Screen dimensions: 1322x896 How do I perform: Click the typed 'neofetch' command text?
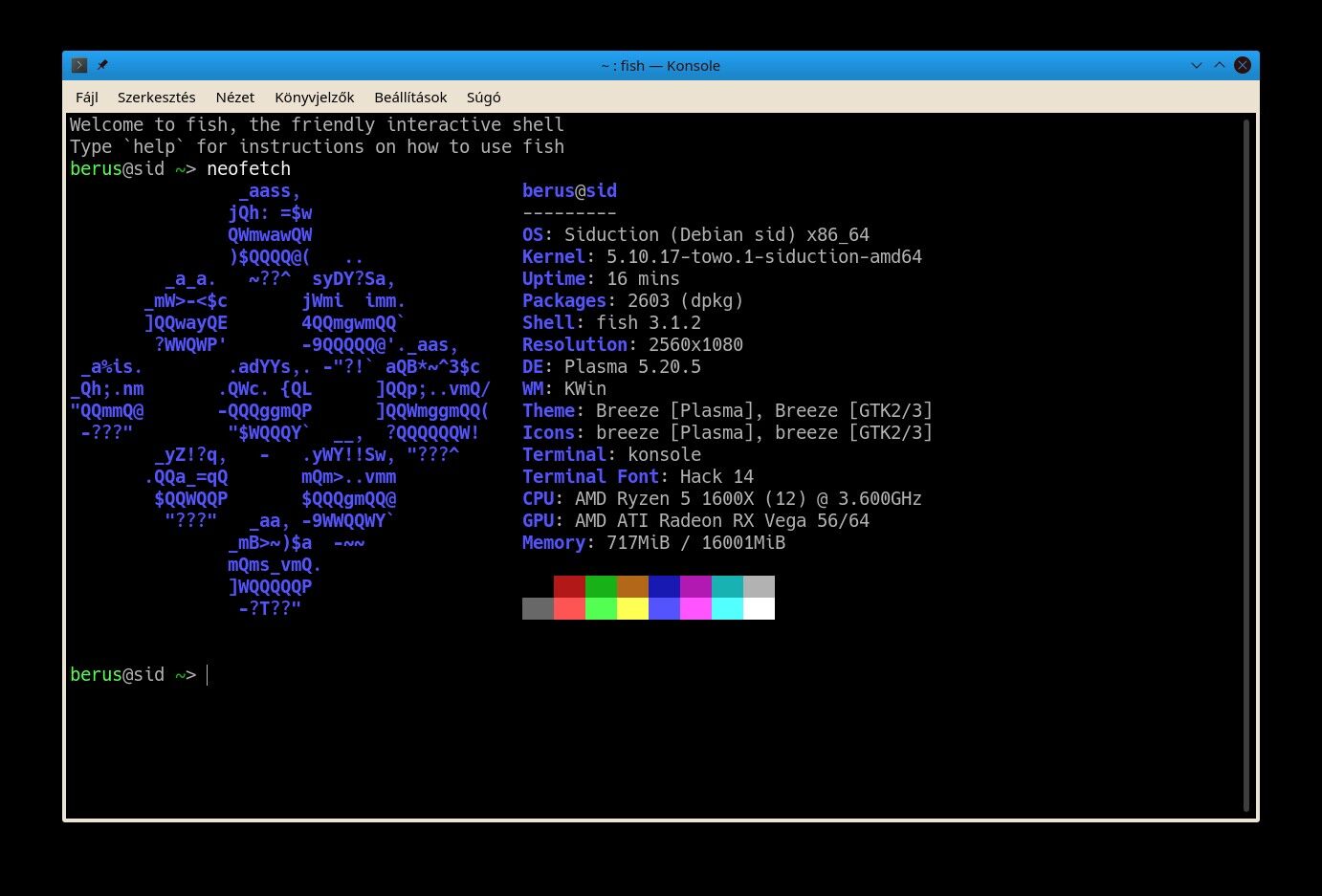click(249, 168)
